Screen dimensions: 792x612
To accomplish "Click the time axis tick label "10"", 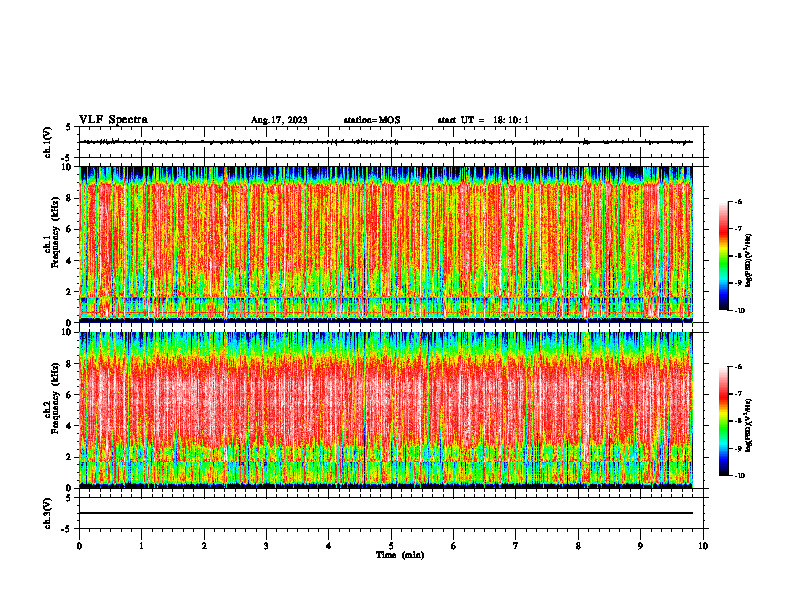I will click(703, 546).
